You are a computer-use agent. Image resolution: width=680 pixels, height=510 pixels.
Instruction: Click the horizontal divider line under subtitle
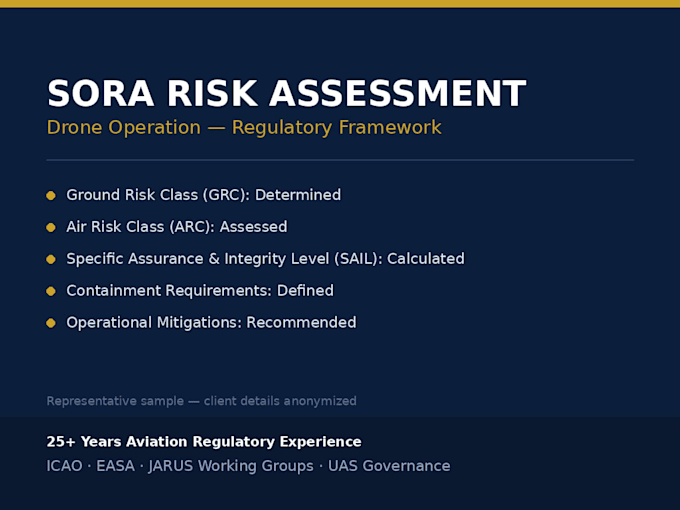point(340,160)
